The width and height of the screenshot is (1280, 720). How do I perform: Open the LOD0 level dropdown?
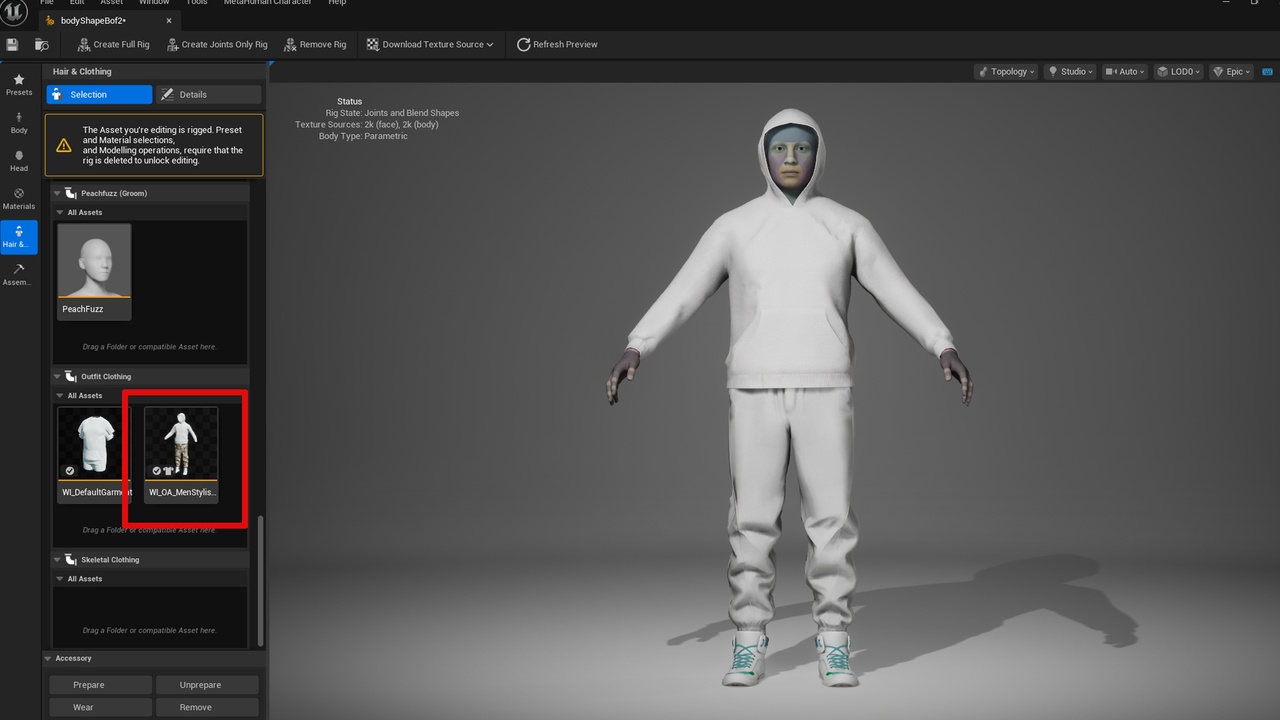1178,71
